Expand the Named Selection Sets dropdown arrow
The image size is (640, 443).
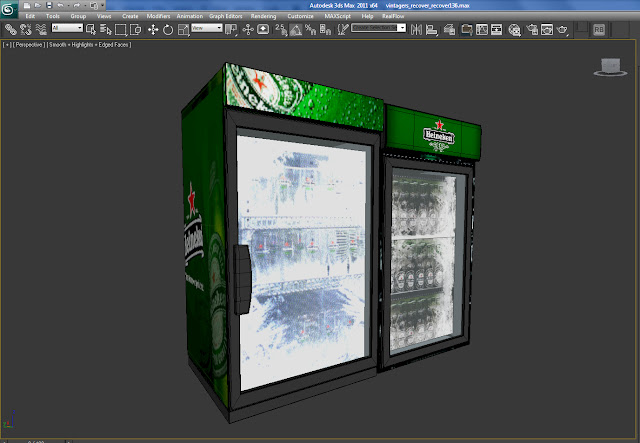click(402, 28)
